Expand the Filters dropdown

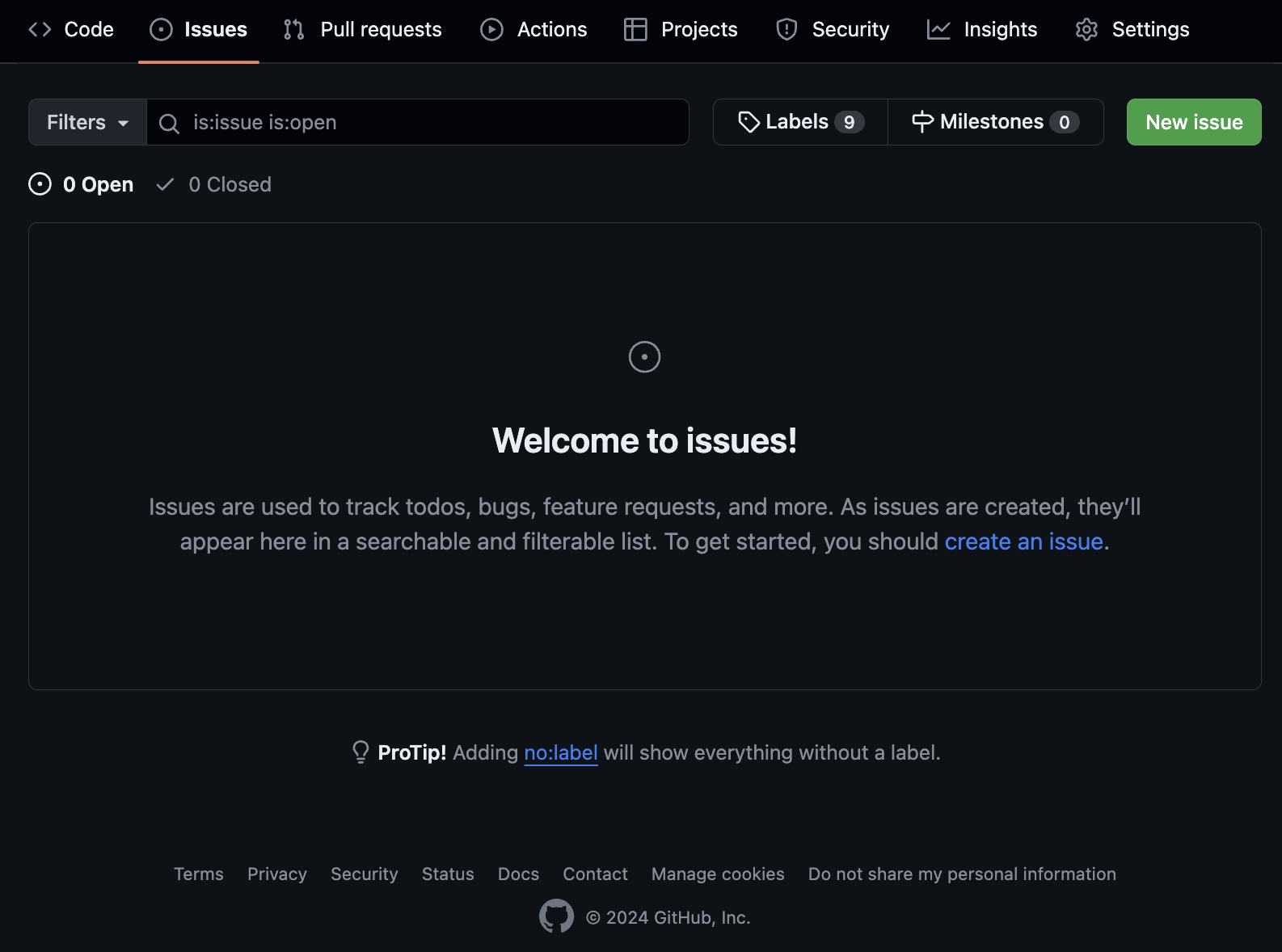(87, 122)
